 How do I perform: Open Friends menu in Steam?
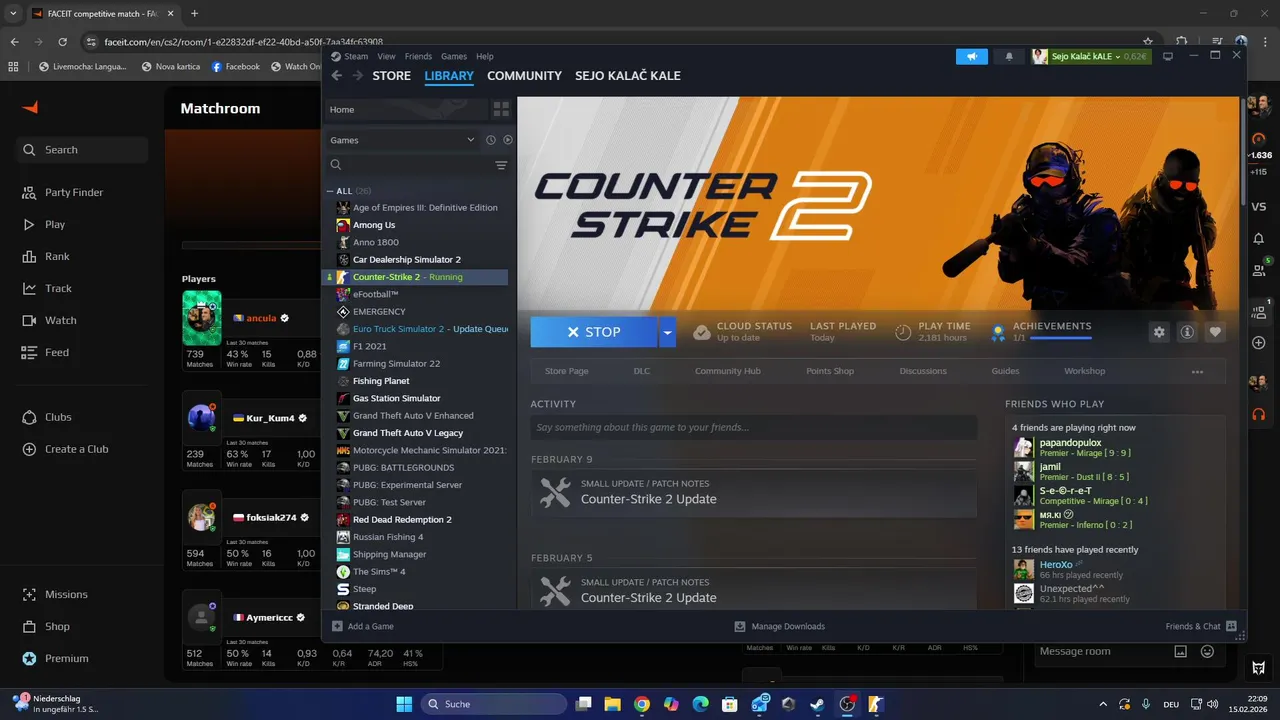pyautogui.click(x=418, y=56)
